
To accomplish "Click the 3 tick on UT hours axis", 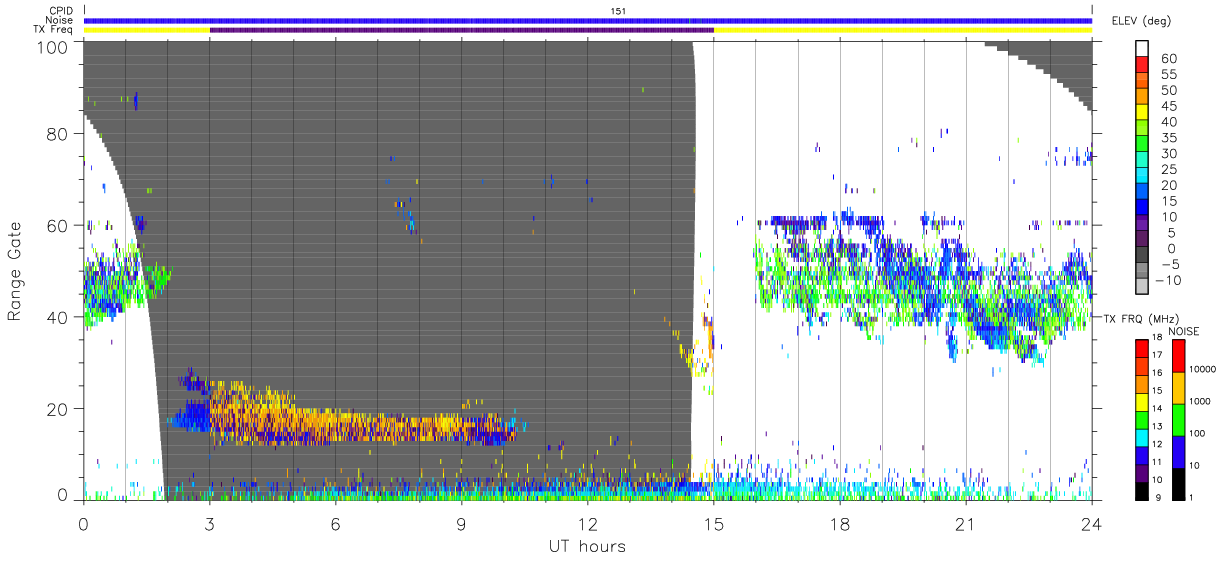I will click(x=210, y=524).
